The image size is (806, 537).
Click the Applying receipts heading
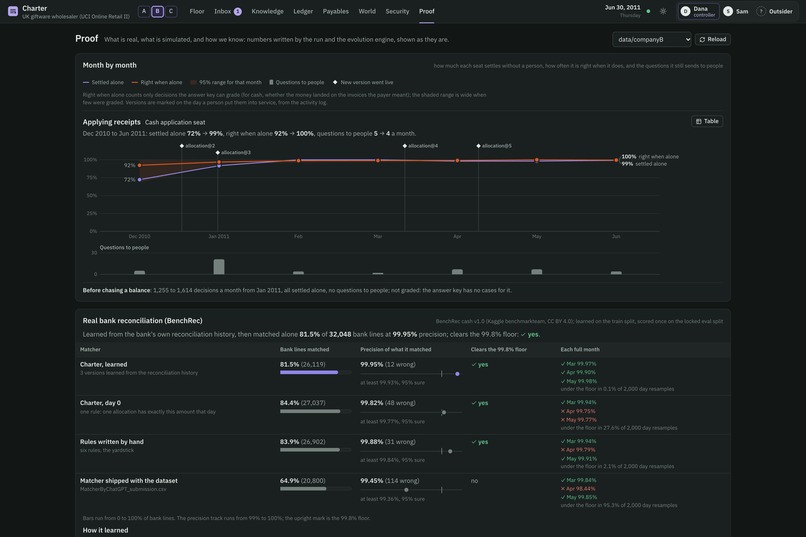(x=112, y=122)
